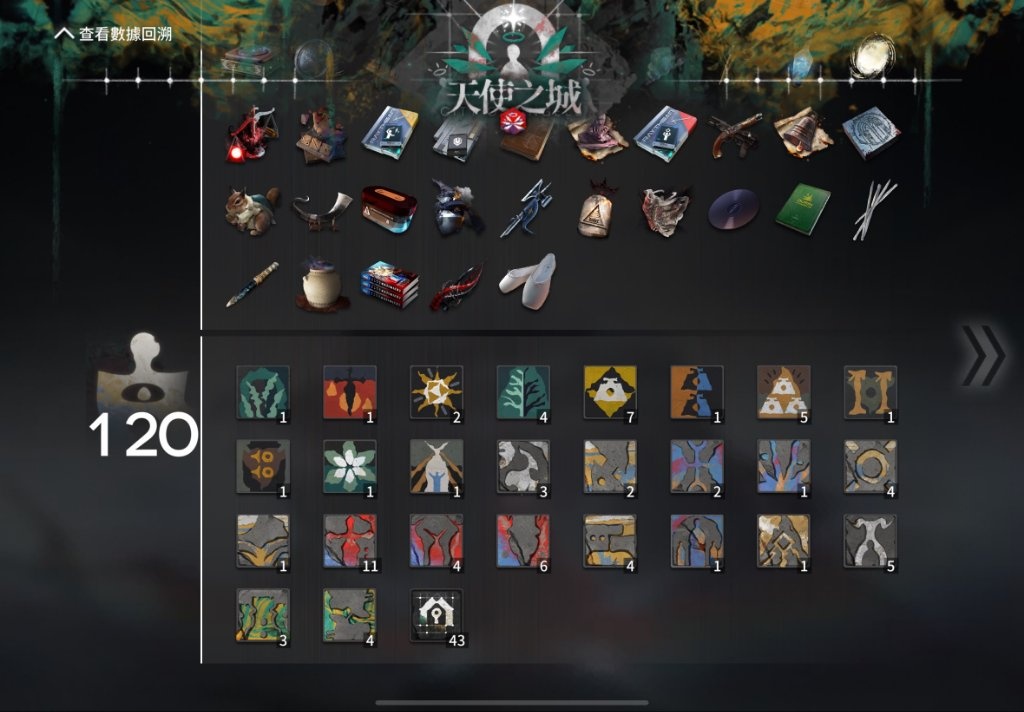Select the bronze bell relic
Image resolution: width=1024 pixels, height=712 pixels.
click(x=803, y=135)
